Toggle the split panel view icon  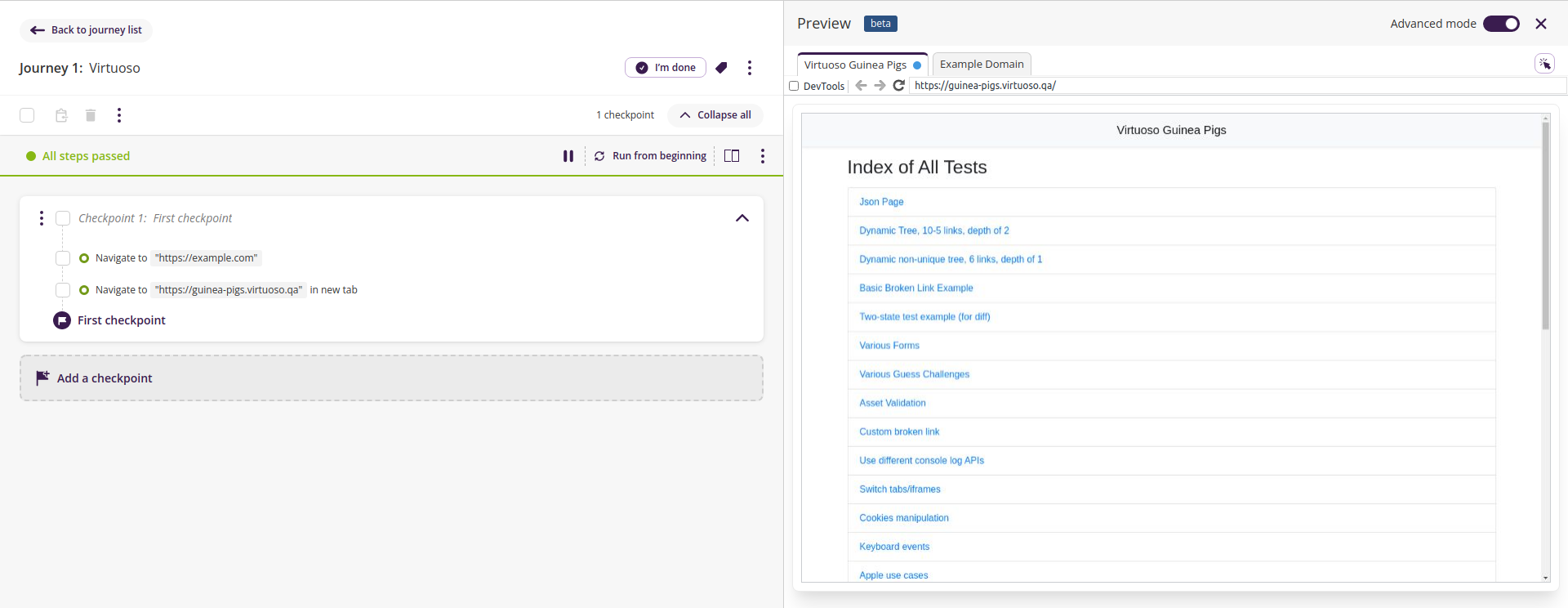(x=732, y=156)
